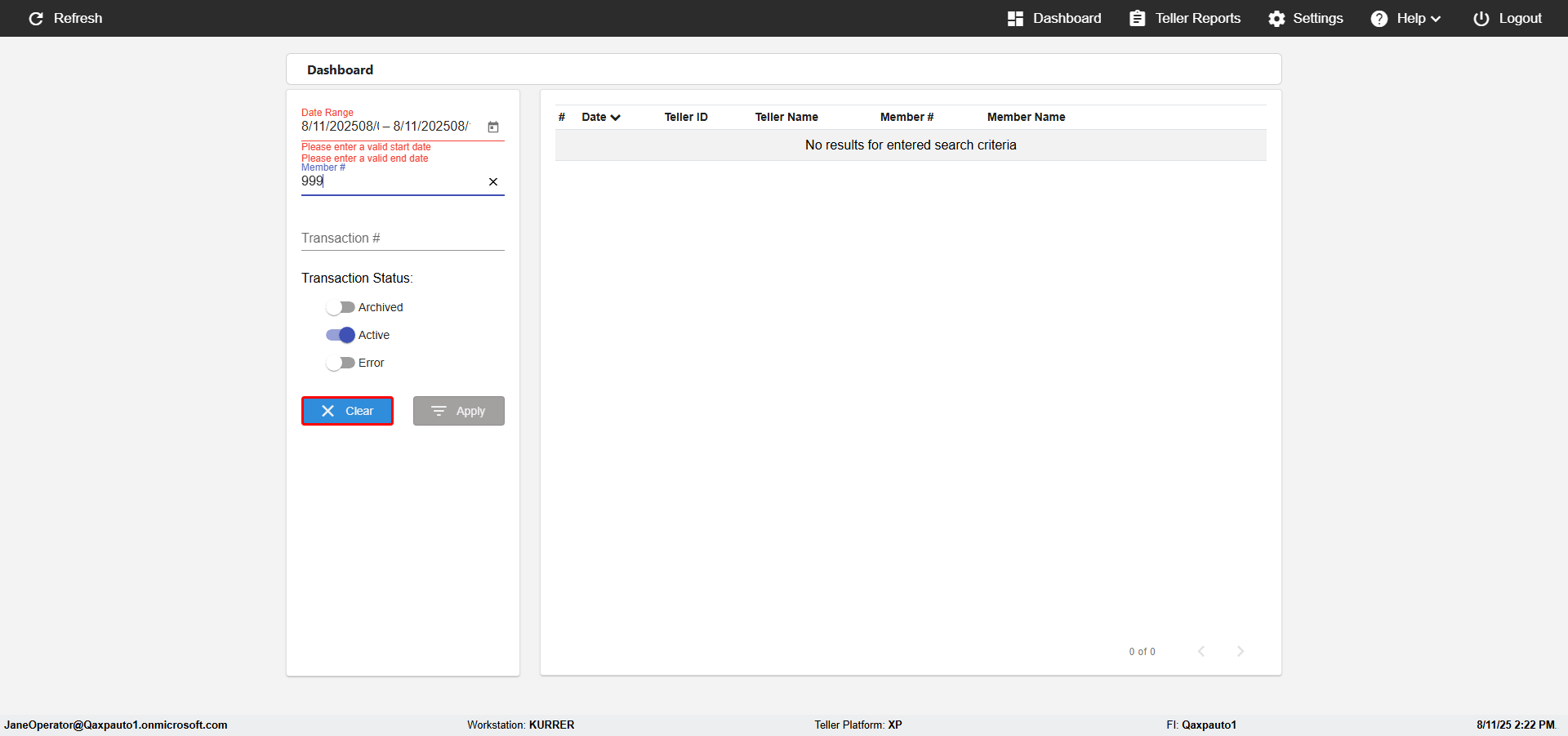Expand the Help dropdown menu
Image resolution: width=1568 pixels, height=736 pixels.
point(1405,18)
